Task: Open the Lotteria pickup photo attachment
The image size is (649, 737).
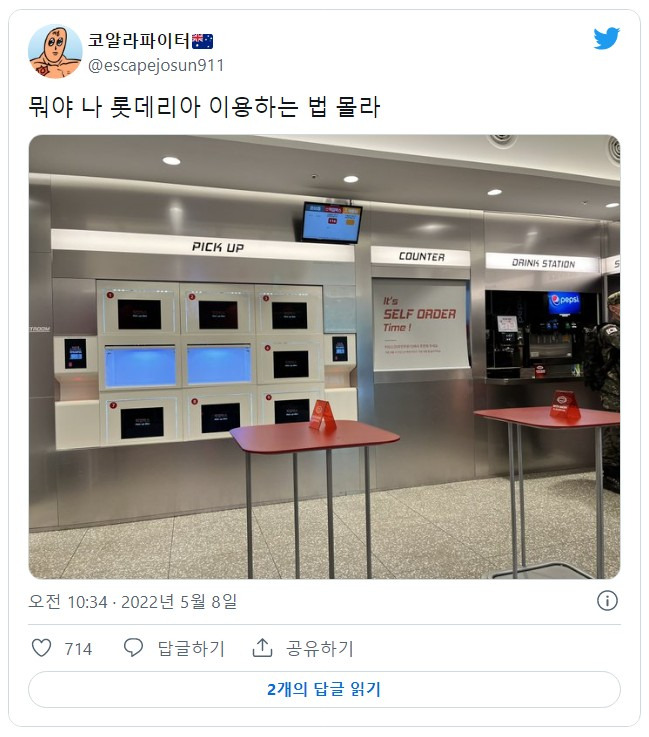Action: (x=324, y=357)
